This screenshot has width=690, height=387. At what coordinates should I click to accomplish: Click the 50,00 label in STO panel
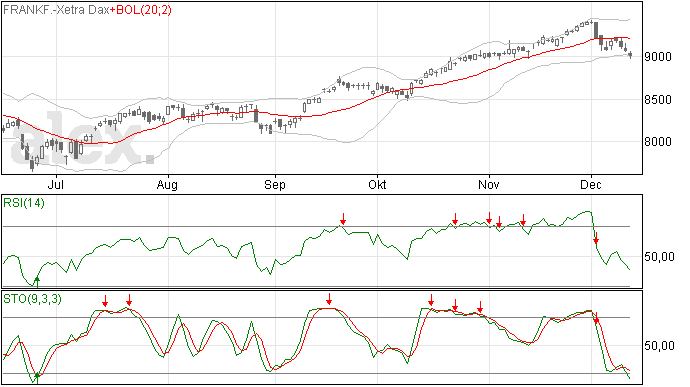click(x=659, y=346)
